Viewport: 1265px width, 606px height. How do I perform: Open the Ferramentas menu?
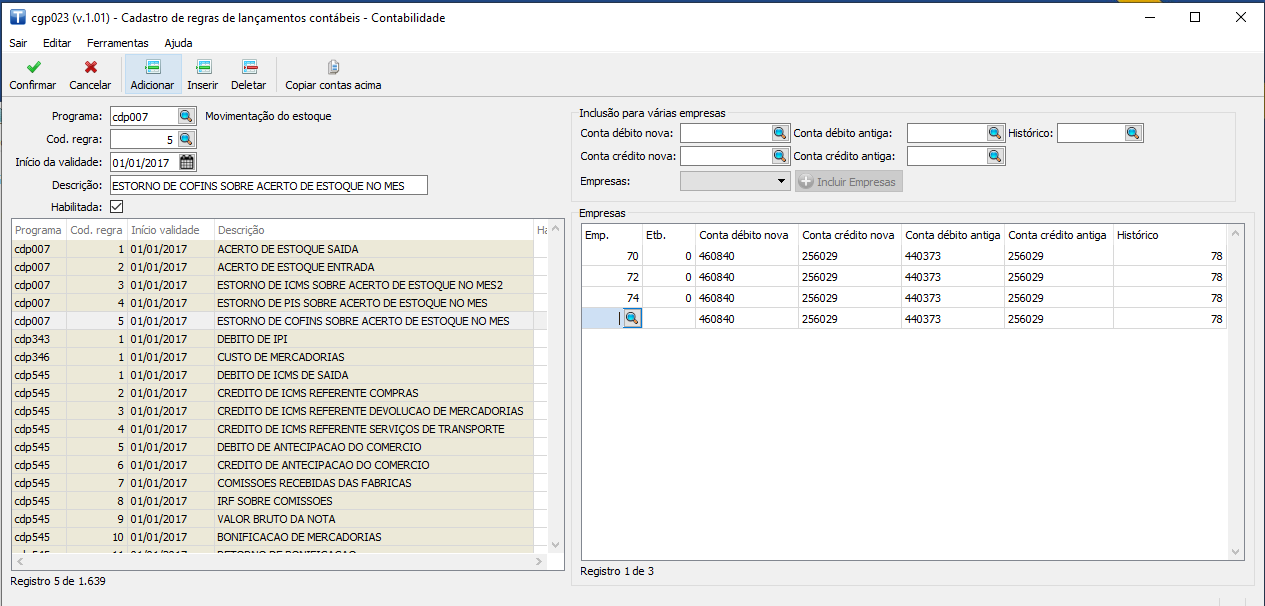tap(117, 43)
